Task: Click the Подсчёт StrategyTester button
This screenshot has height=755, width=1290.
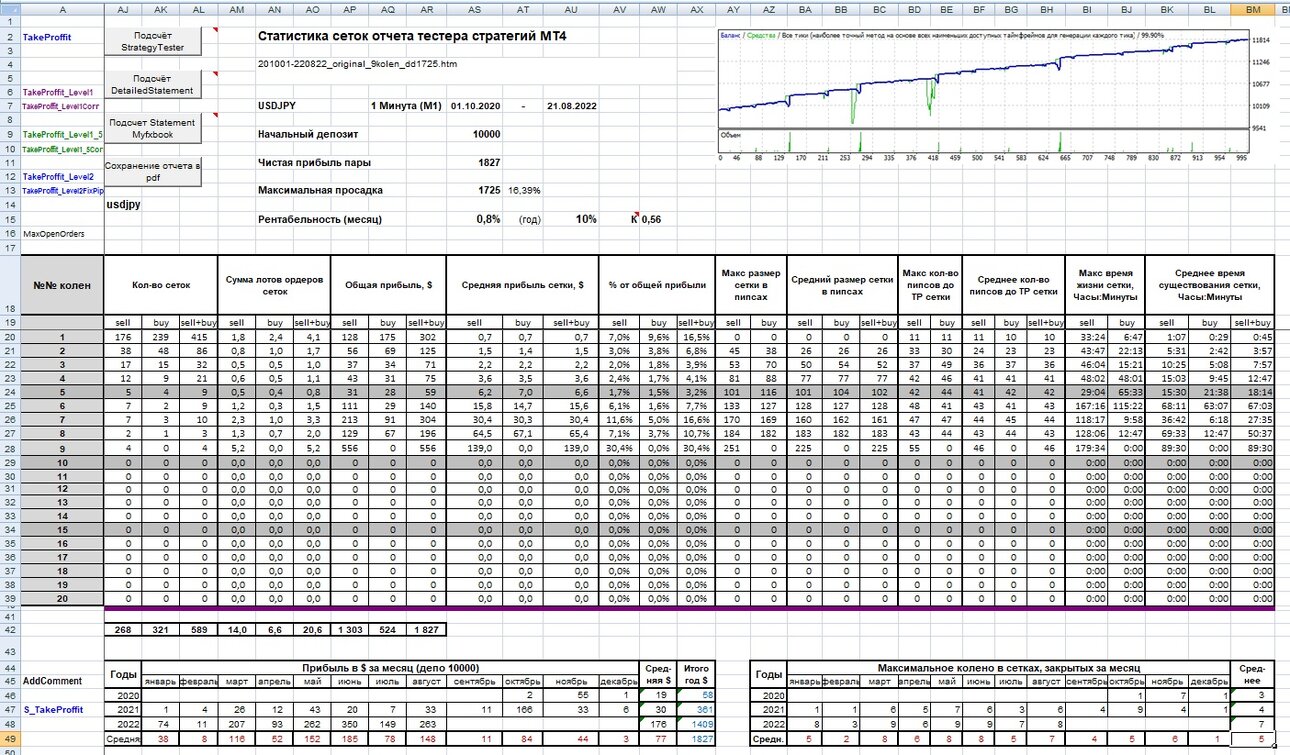Action: click(152, 42)
